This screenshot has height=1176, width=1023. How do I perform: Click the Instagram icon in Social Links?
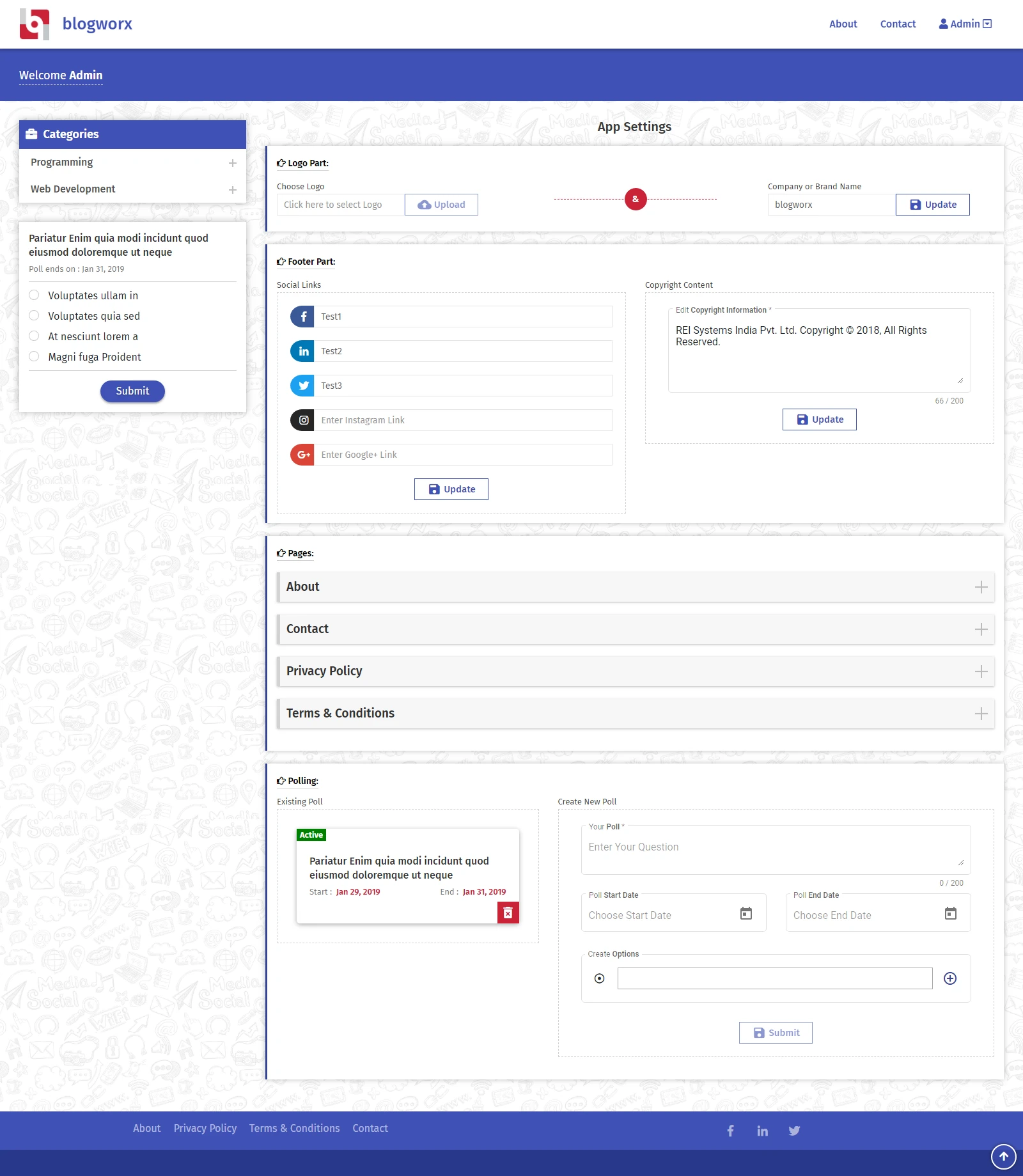(302, 420)
